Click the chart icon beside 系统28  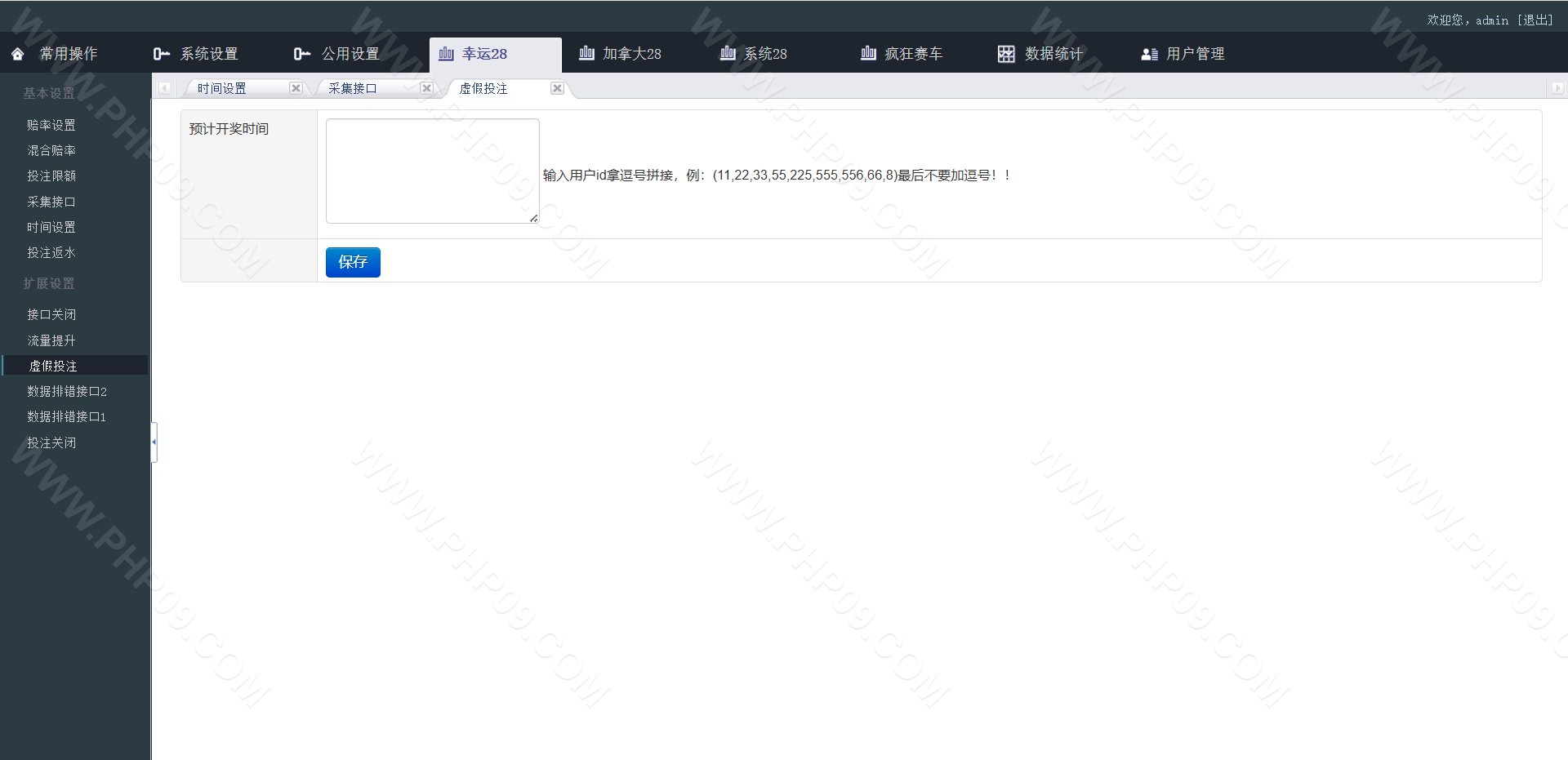click(728, 54)
